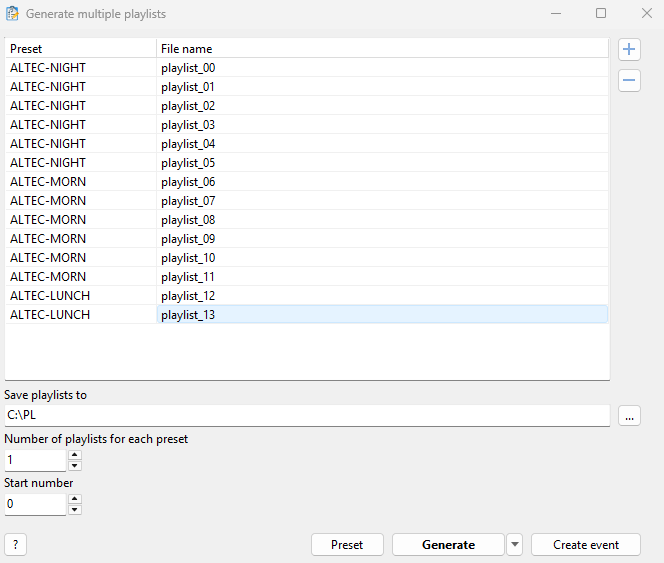Click the File name column header
This screenshot has height=563, width=664.
coord(381,48)
